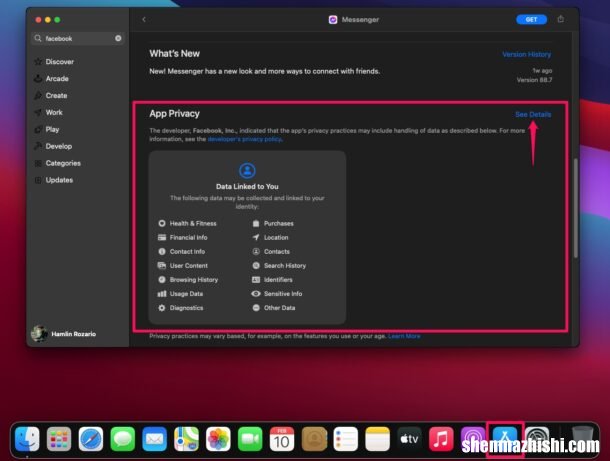The width and height of the screenshot is (610, 461).
Task: Open the developer's privacy policy link
Action: click(244, 139)
